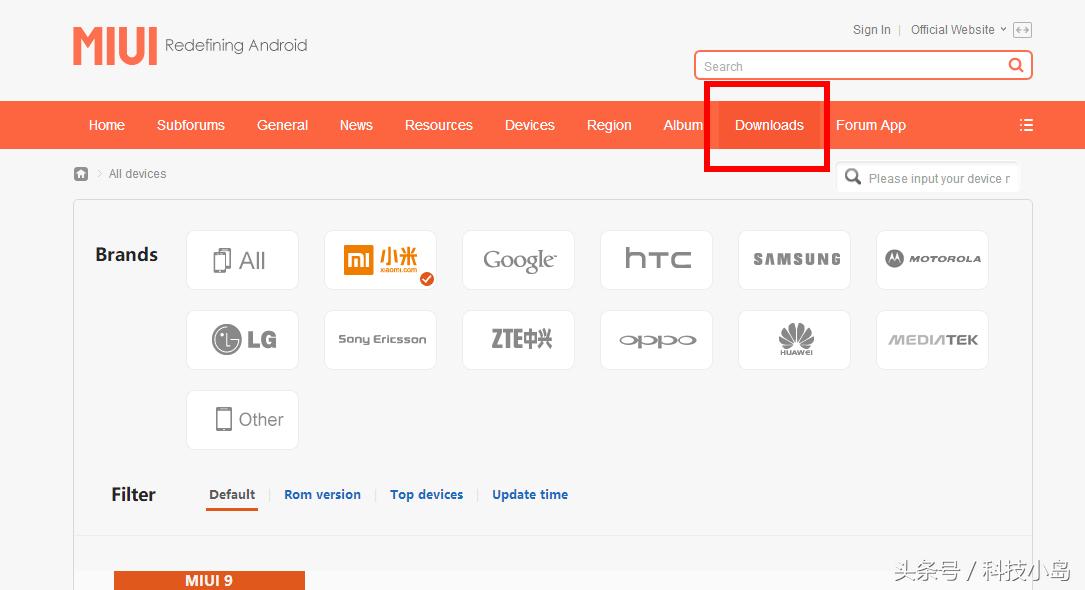Filter by Top devices
The width and height of the screenshot is (1085, 590).
(426, 495)
